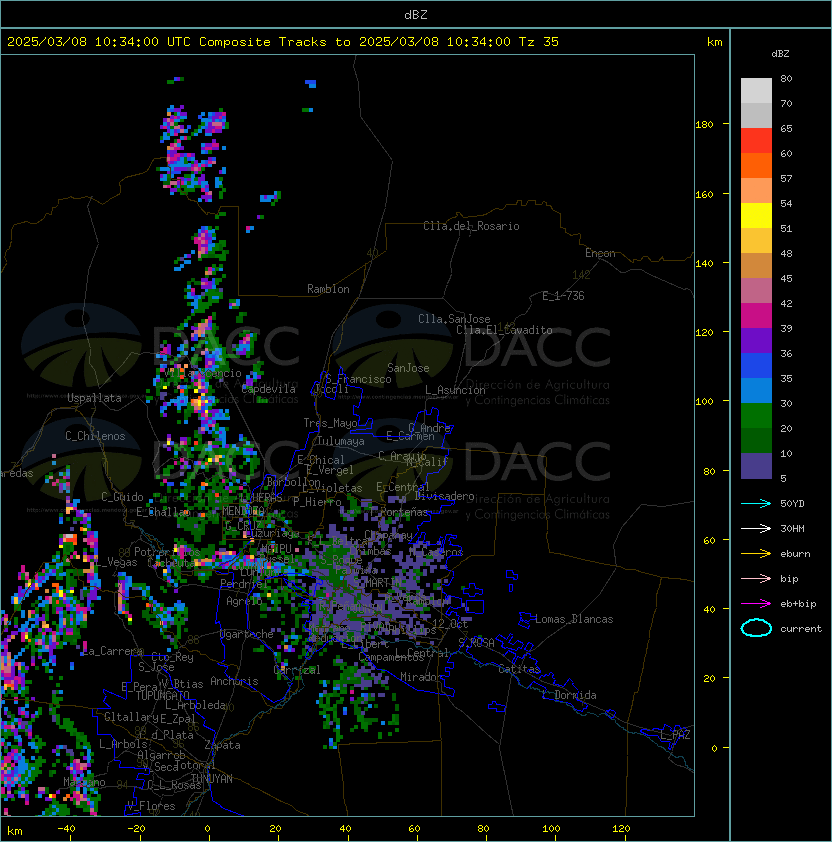Click the '5' value on the color scale

783,478
